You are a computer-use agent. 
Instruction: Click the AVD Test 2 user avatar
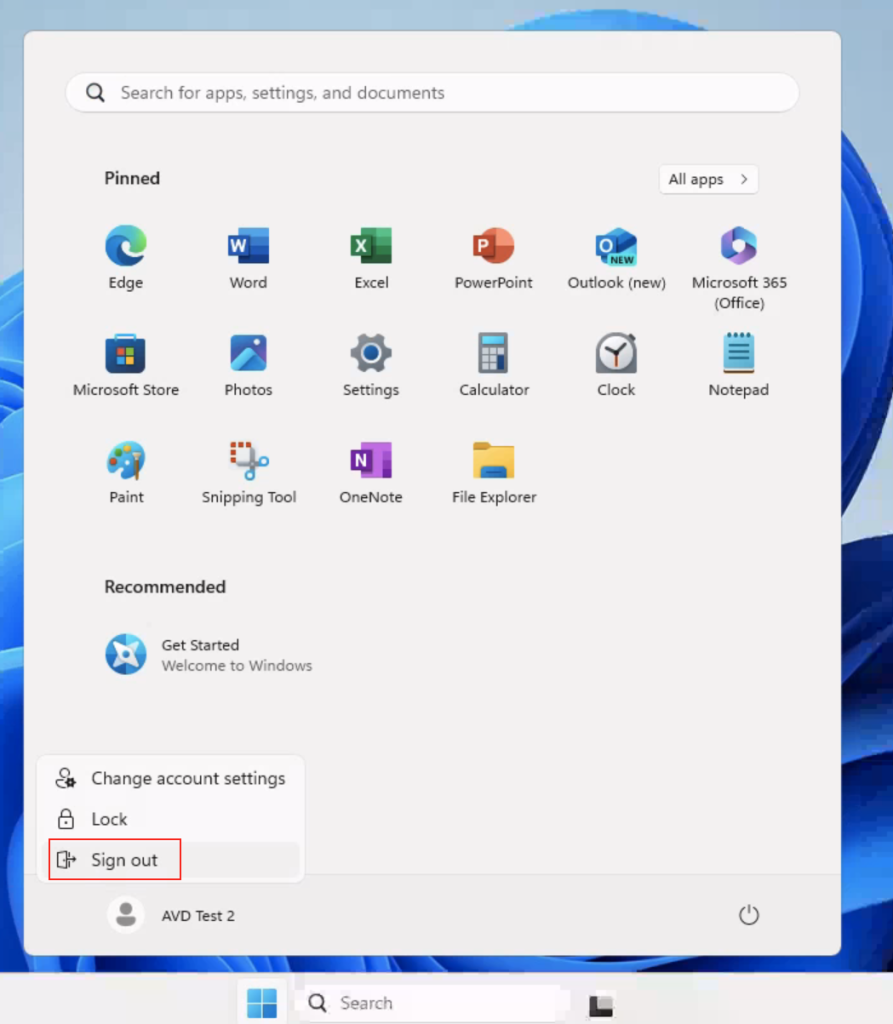(x=125, y=915)
